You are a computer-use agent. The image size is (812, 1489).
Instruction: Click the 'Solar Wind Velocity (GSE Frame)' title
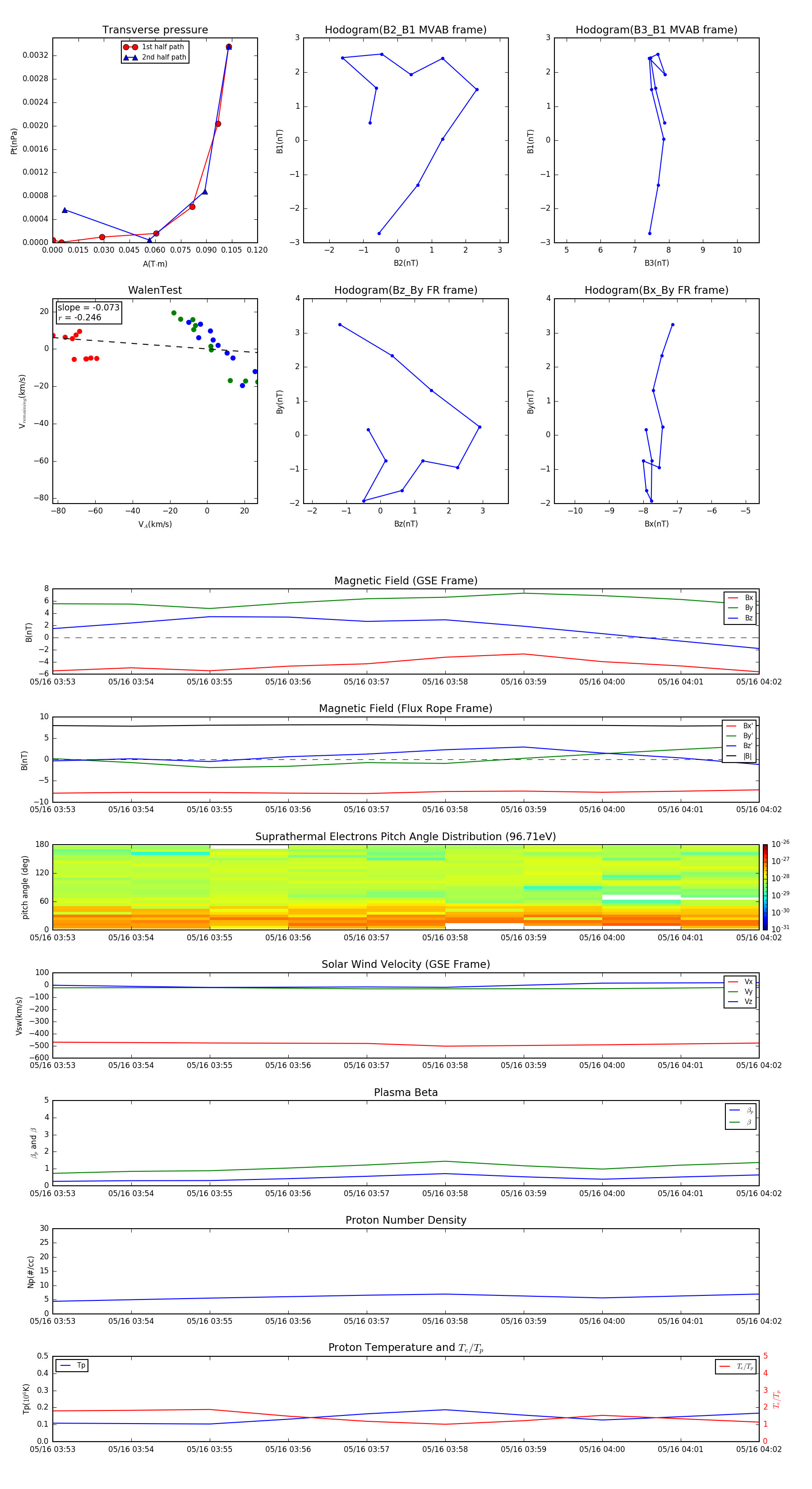click(x=406, y=965)
